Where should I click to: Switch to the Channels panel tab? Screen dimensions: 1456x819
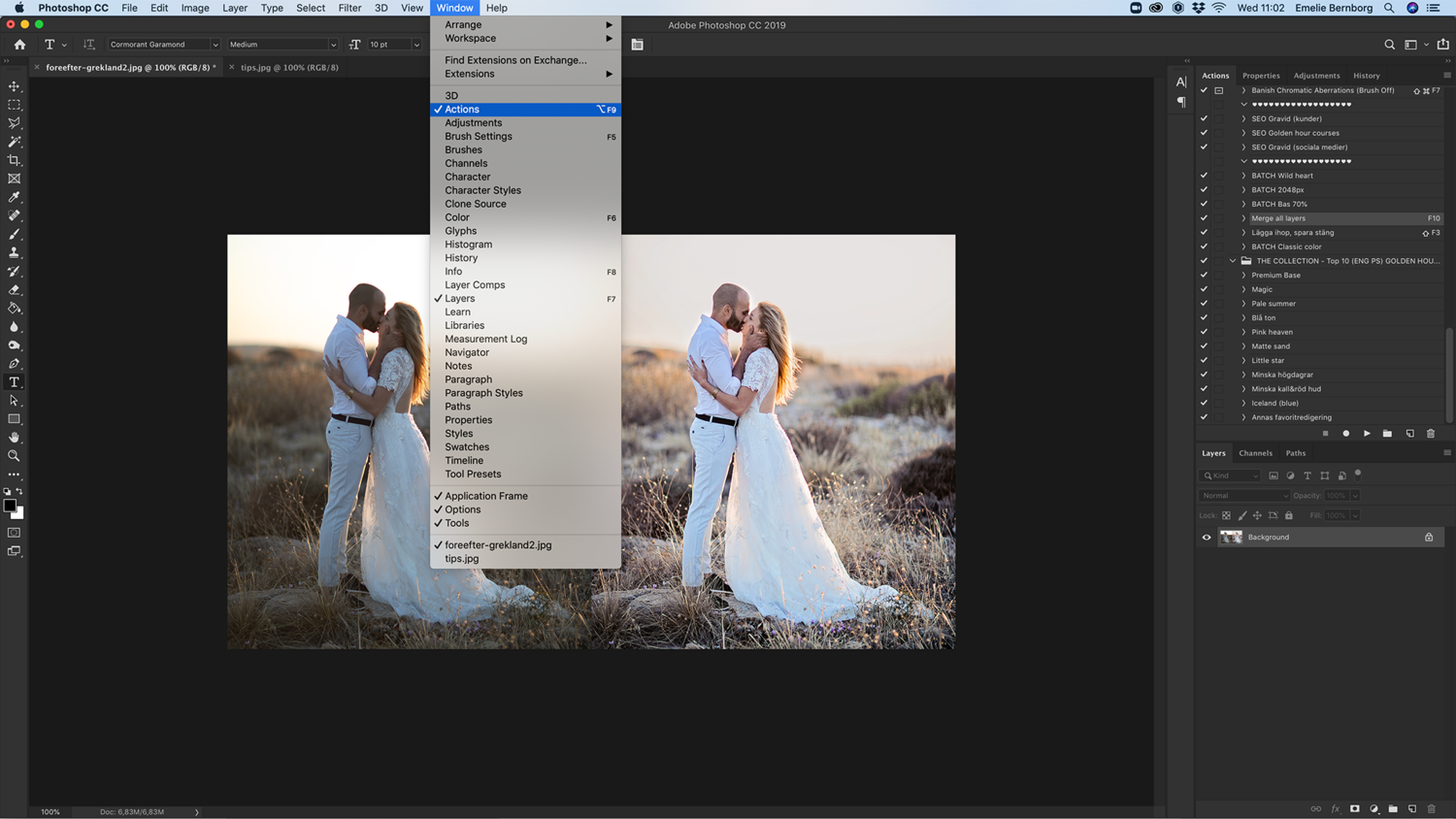pyautogui.click(x=1255, y=453)
